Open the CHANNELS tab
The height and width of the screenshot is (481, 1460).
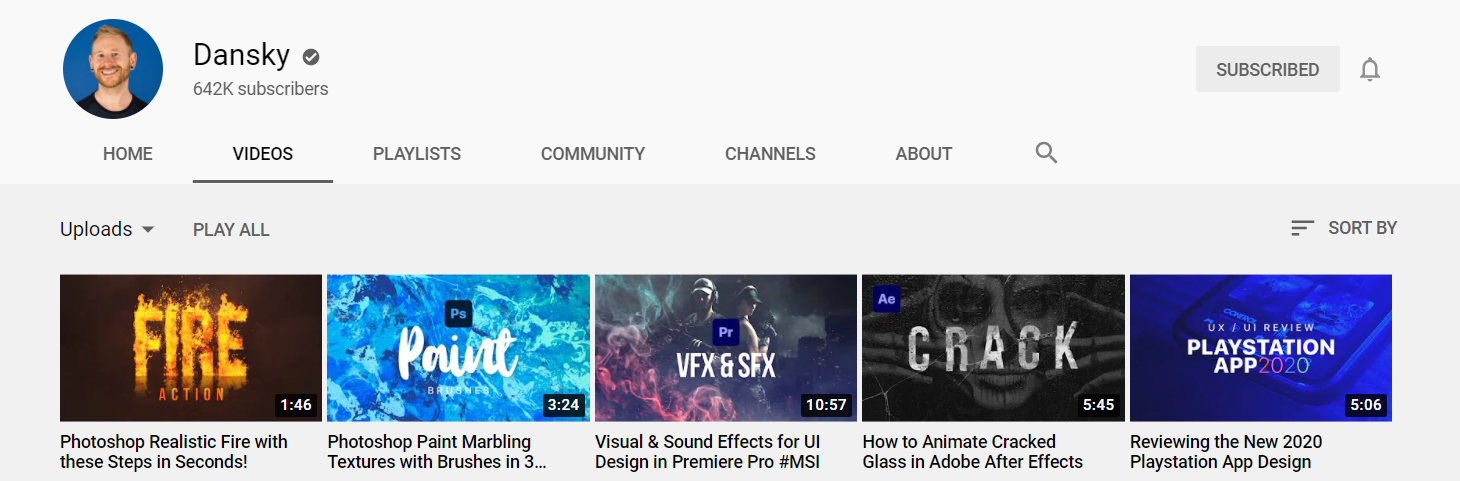tap(770, 154)
